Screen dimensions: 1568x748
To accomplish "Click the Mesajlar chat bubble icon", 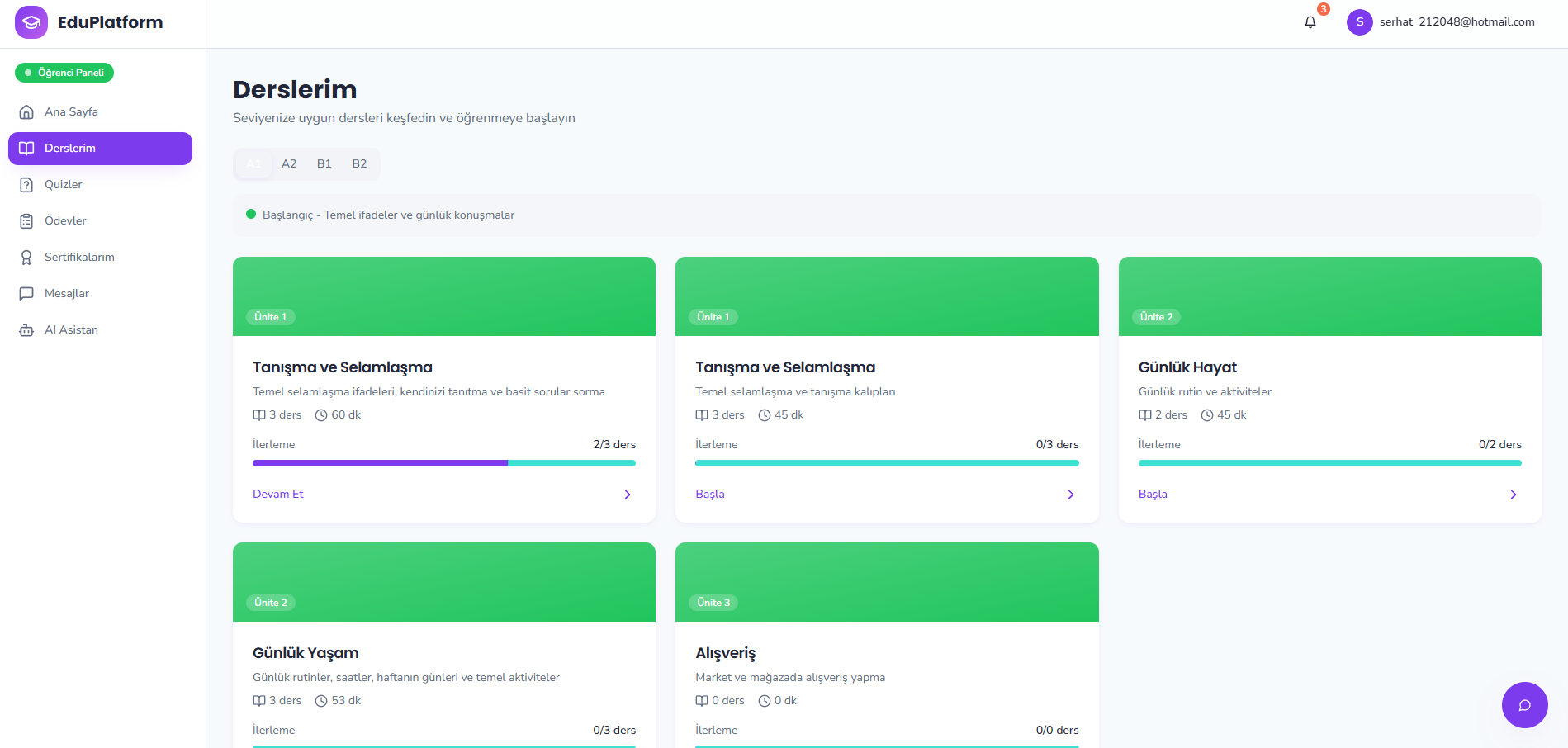I will [26, 293].
